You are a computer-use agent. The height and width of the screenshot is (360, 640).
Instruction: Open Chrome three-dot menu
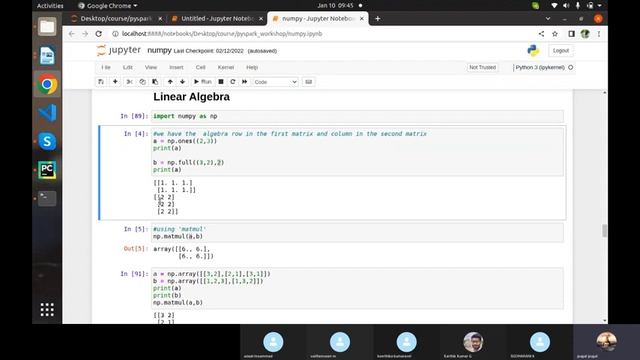point(599,34)
